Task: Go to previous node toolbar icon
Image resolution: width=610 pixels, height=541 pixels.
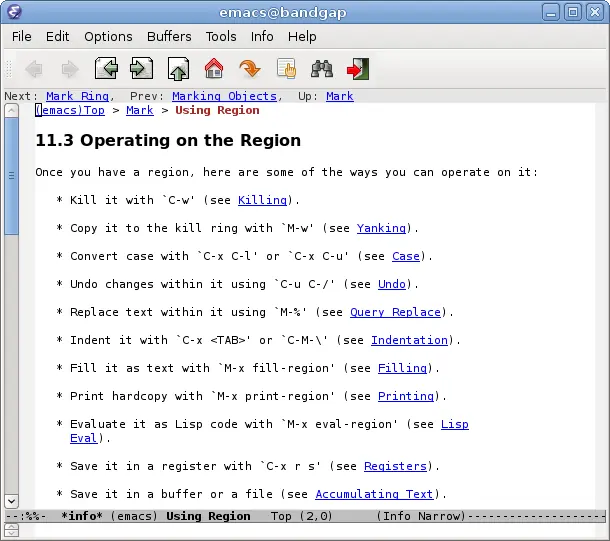Action: coord(106,68)
